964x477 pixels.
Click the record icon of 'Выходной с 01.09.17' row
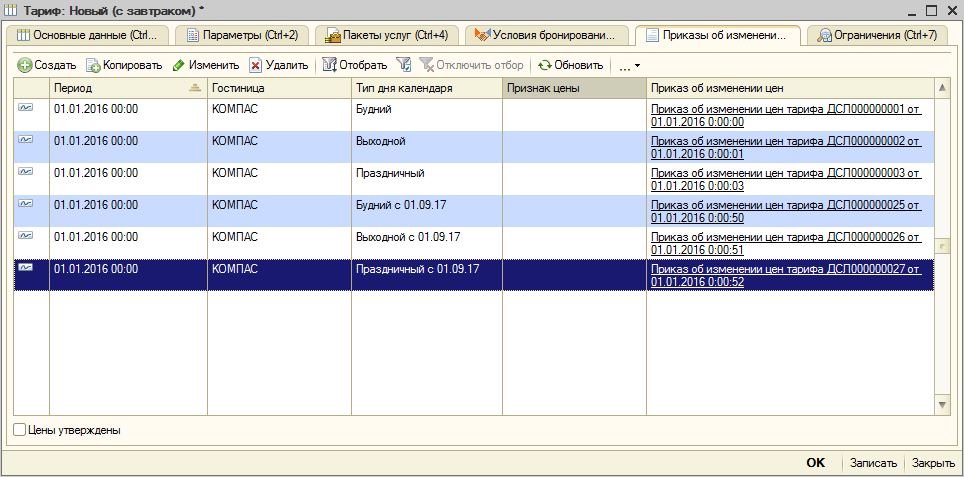tap(26, 235)
